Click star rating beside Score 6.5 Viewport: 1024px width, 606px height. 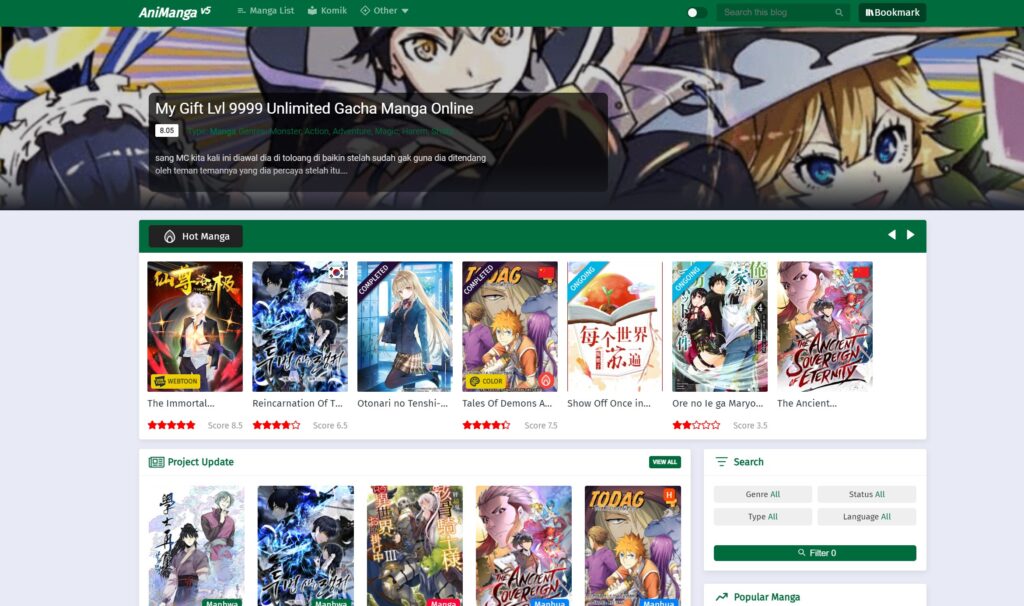pos(276,425)
